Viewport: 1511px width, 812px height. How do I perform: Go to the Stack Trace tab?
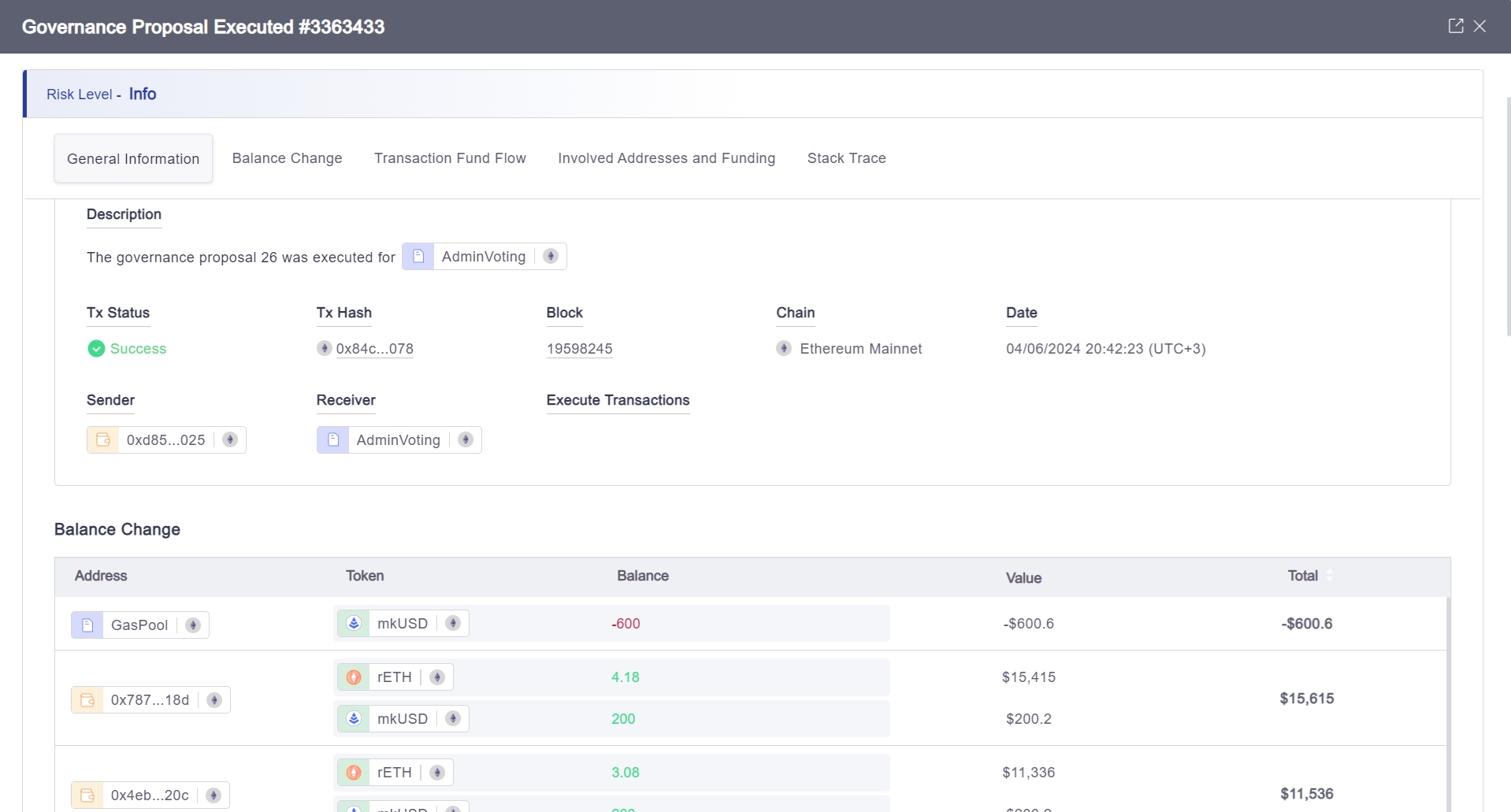(846, 158)
